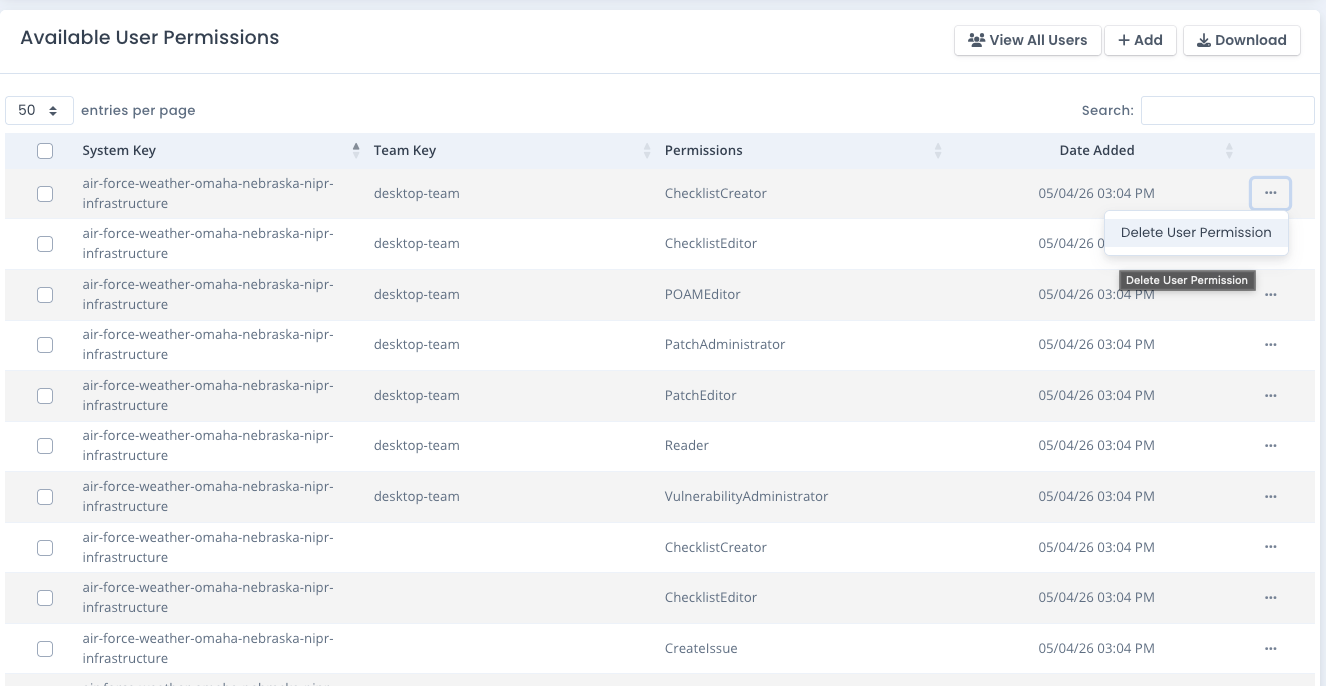Open the ellipsis menu for desktop-team ChecklistCreator row
1326x686 pixels.
click(x=1270, y=193)
